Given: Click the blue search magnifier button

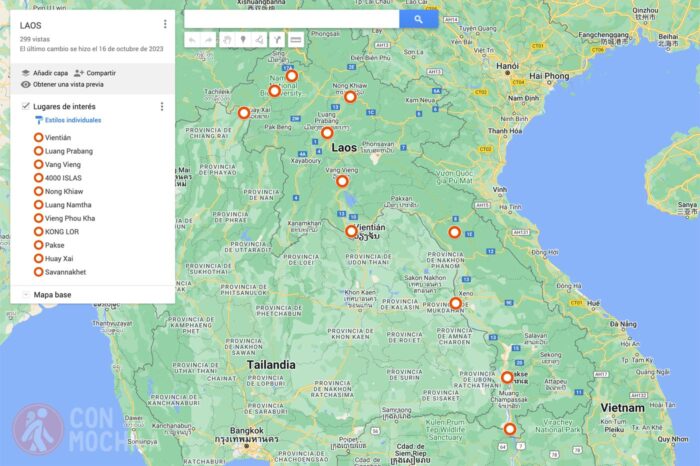Looking at the screenshot, I should [x=418, y=19].
